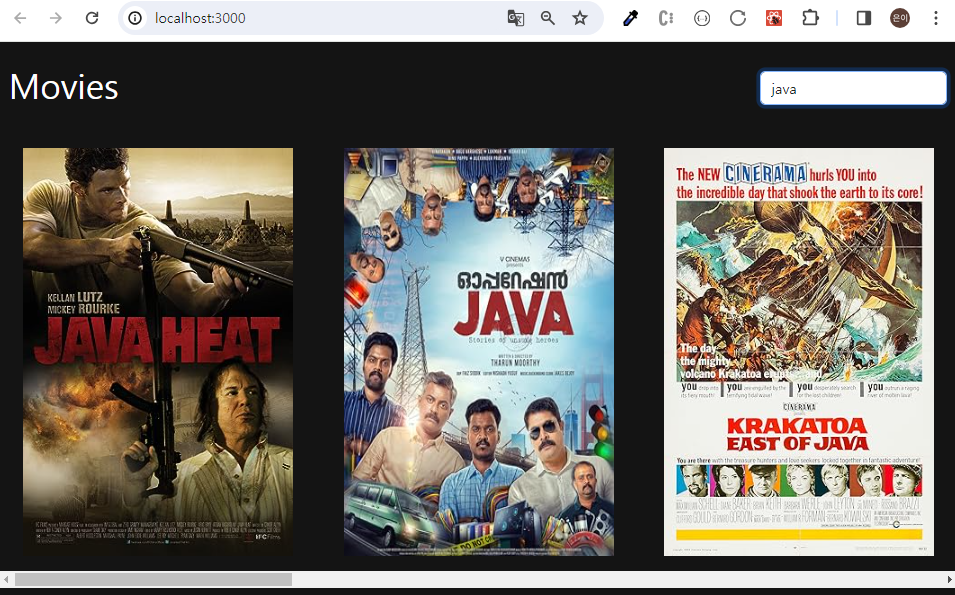Open the color picker eyedropper extension
955x595 pixels.
[x=630, y=18]
